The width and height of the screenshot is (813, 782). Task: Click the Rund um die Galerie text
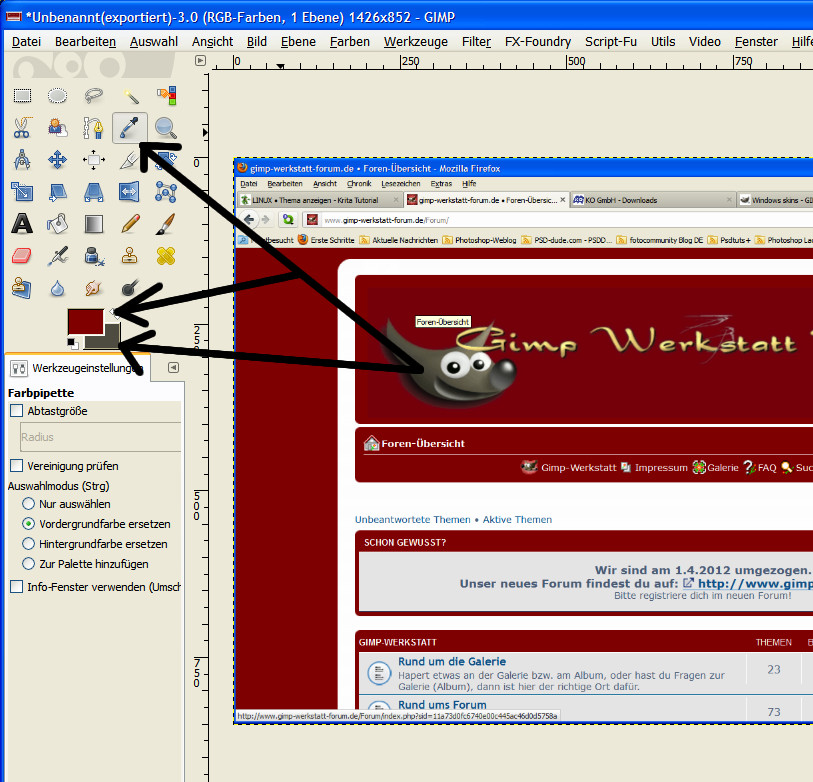pyautogui.click(x=452, y=661)
